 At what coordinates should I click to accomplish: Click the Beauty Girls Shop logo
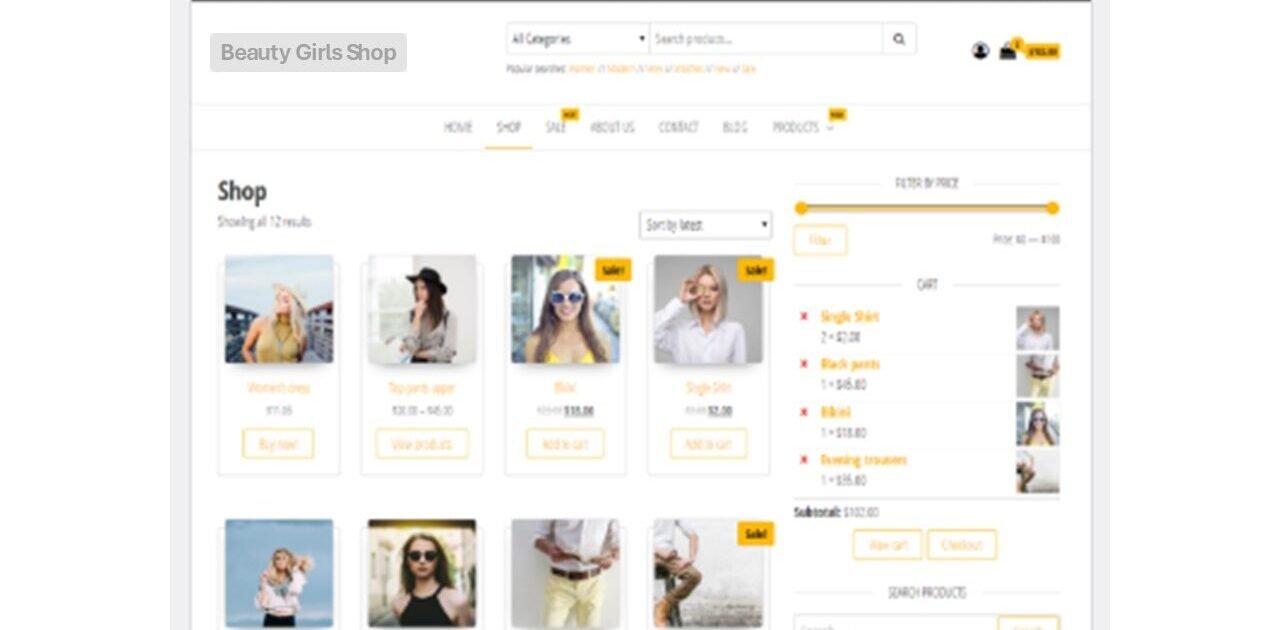pos(308,52)
